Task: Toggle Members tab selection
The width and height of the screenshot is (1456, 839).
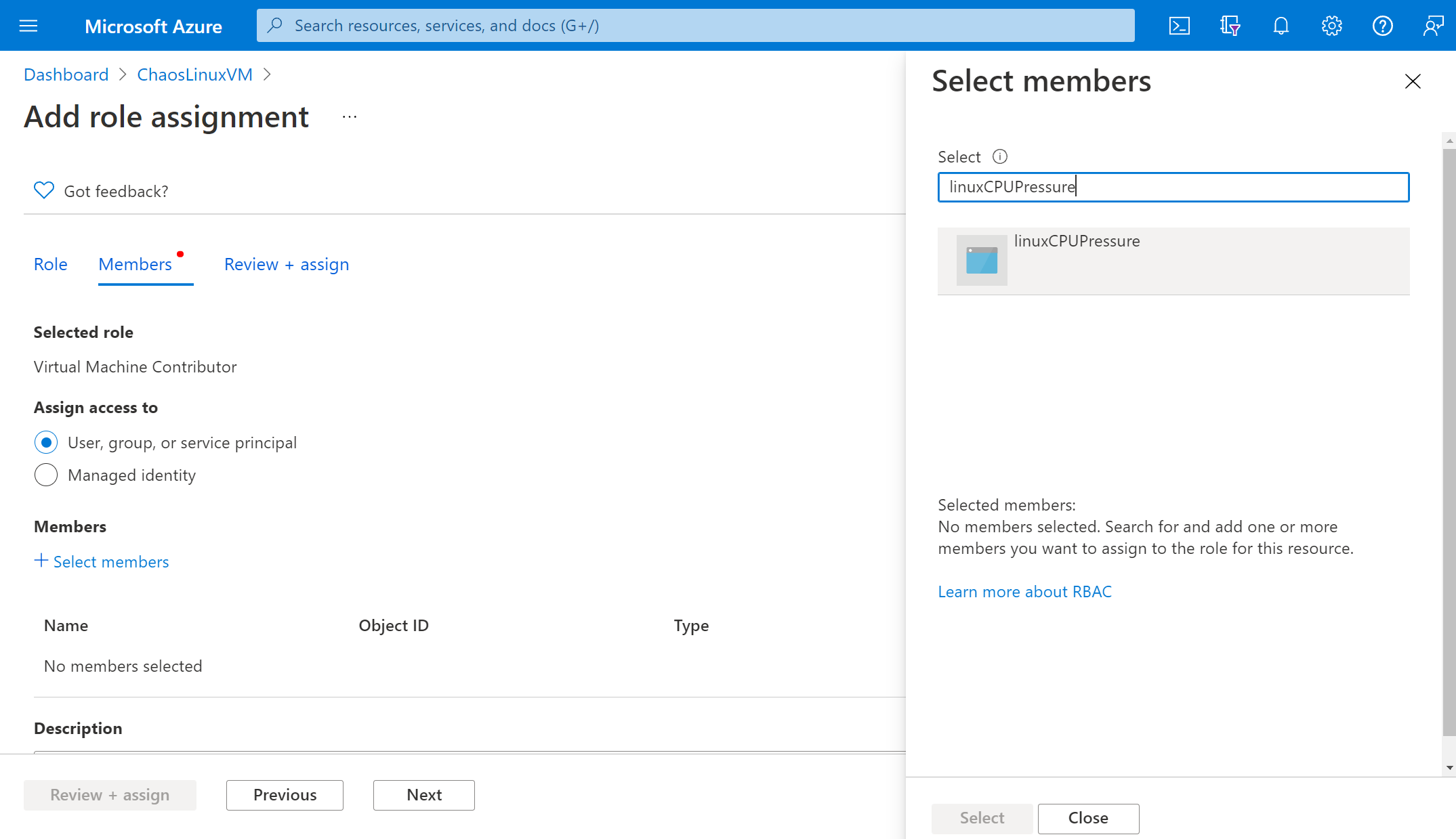Action: click(x=135, y=264)
